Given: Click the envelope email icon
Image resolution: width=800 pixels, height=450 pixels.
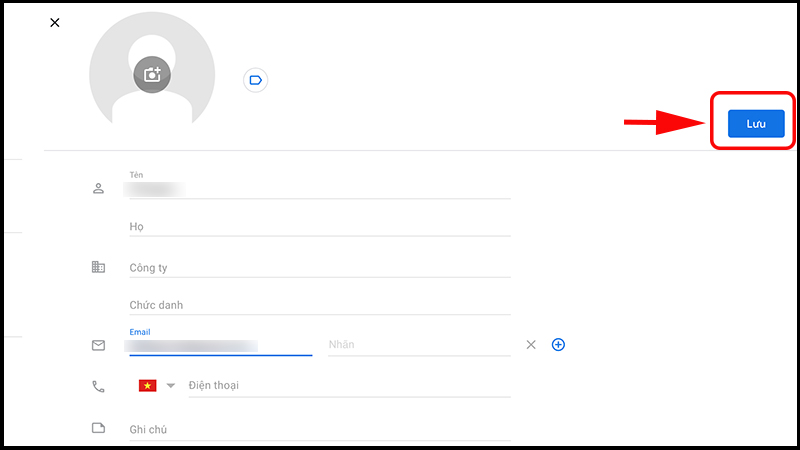Looking at the screenshot, I should click(x=98, y=345).
